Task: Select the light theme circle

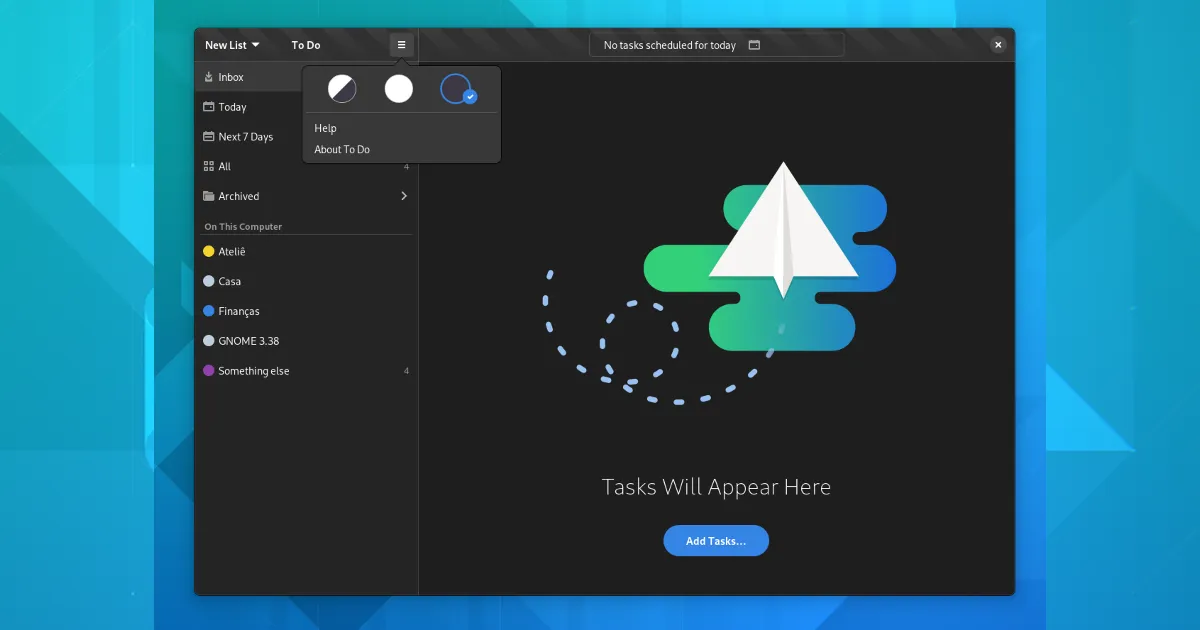Action: (399, 89)
